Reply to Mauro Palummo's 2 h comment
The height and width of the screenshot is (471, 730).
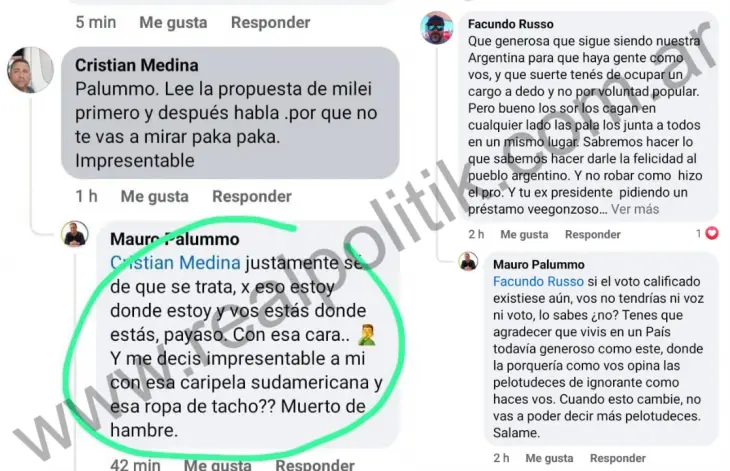618,458
